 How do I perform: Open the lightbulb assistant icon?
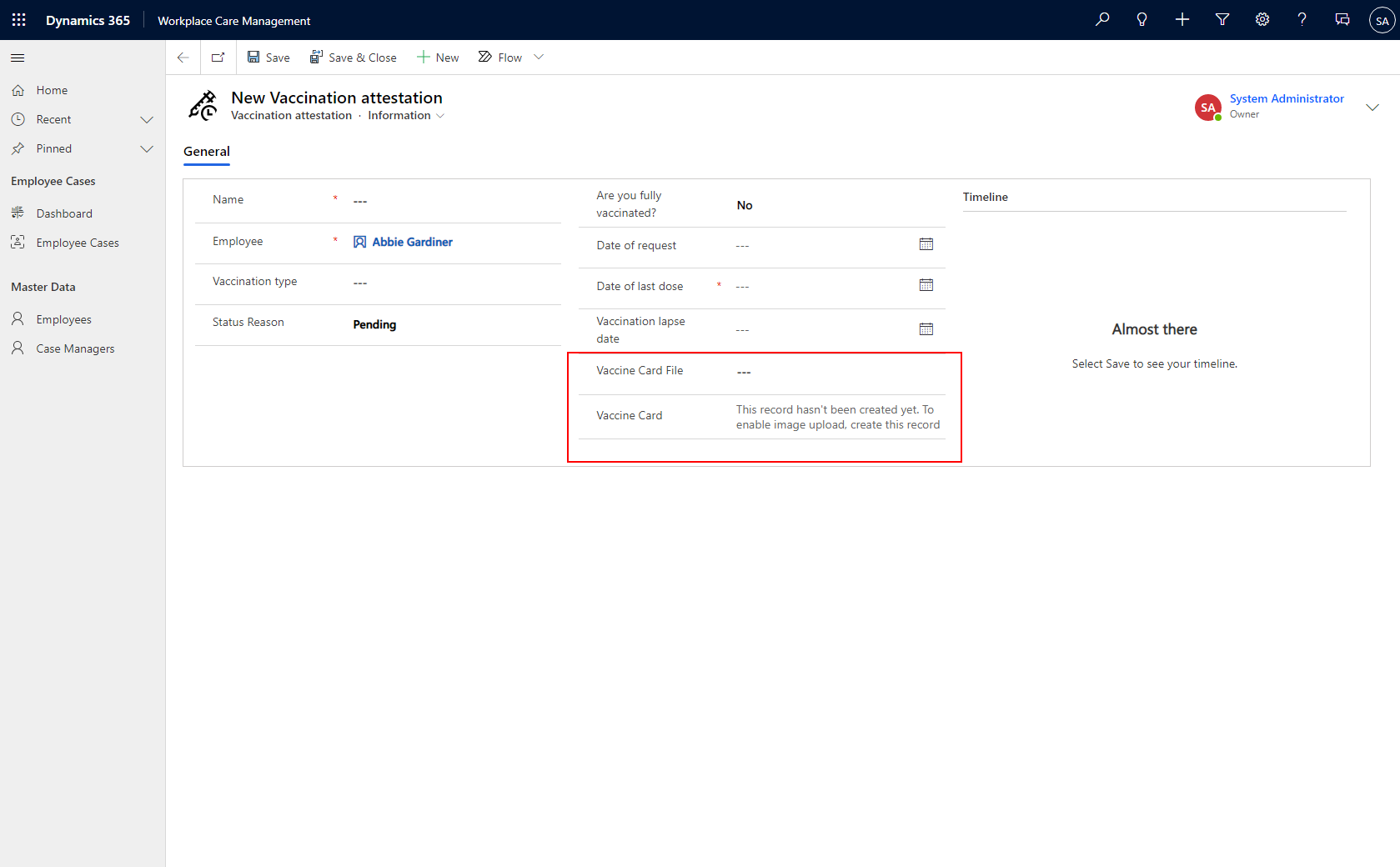(x=1142, y=20)
